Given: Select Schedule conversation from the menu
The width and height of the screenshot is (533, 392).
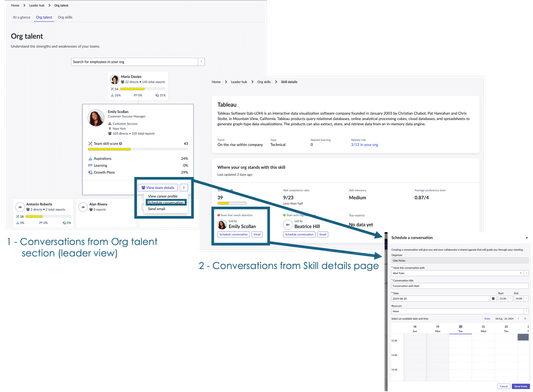Looking at the screenshot, I should (166, 203).
